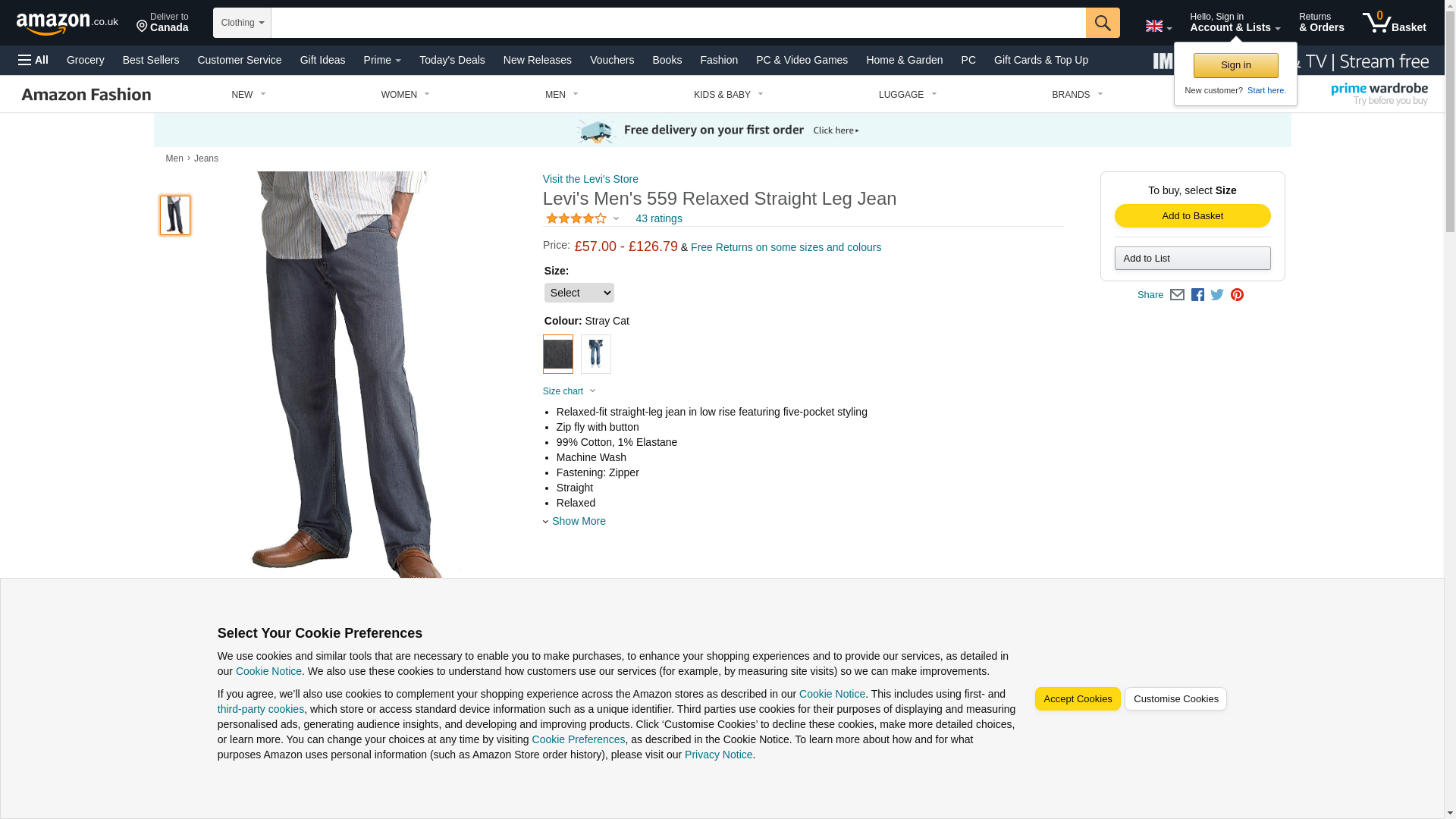Share product on Pinterest icon

[x=1237, y=295]
